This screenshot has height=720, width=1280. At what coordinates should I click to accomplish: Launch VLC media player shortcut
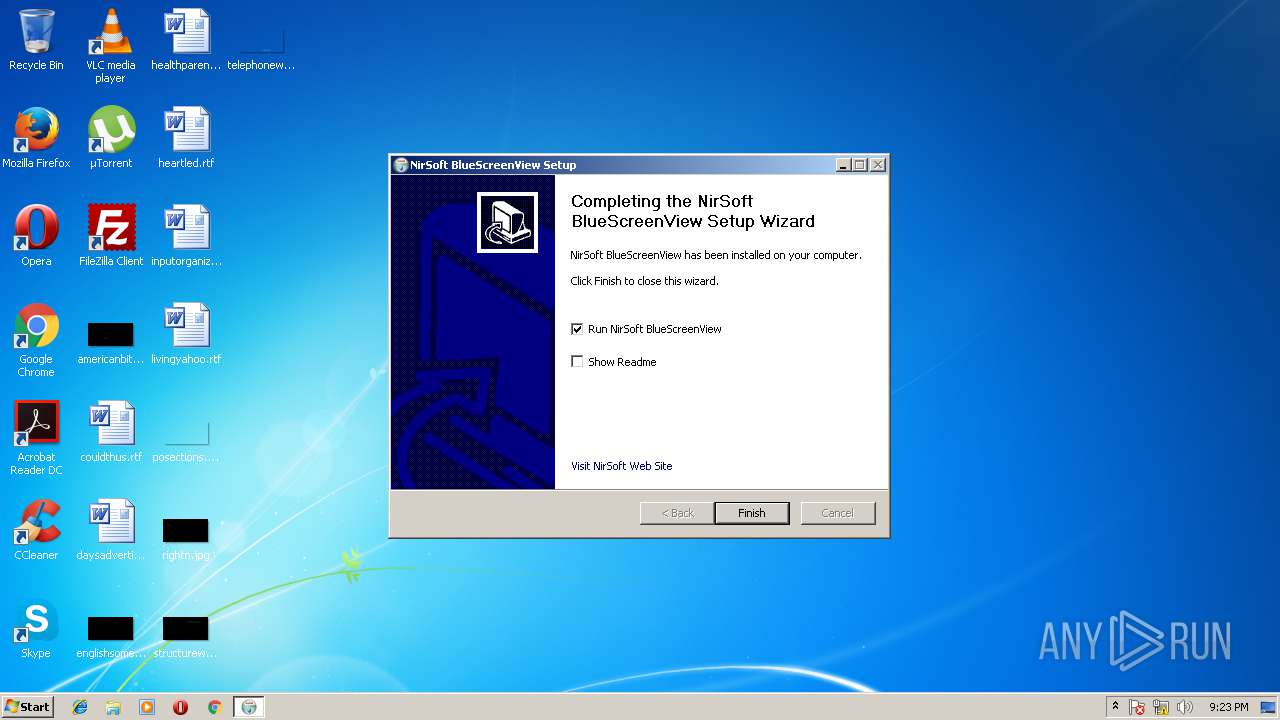[110, 45]
